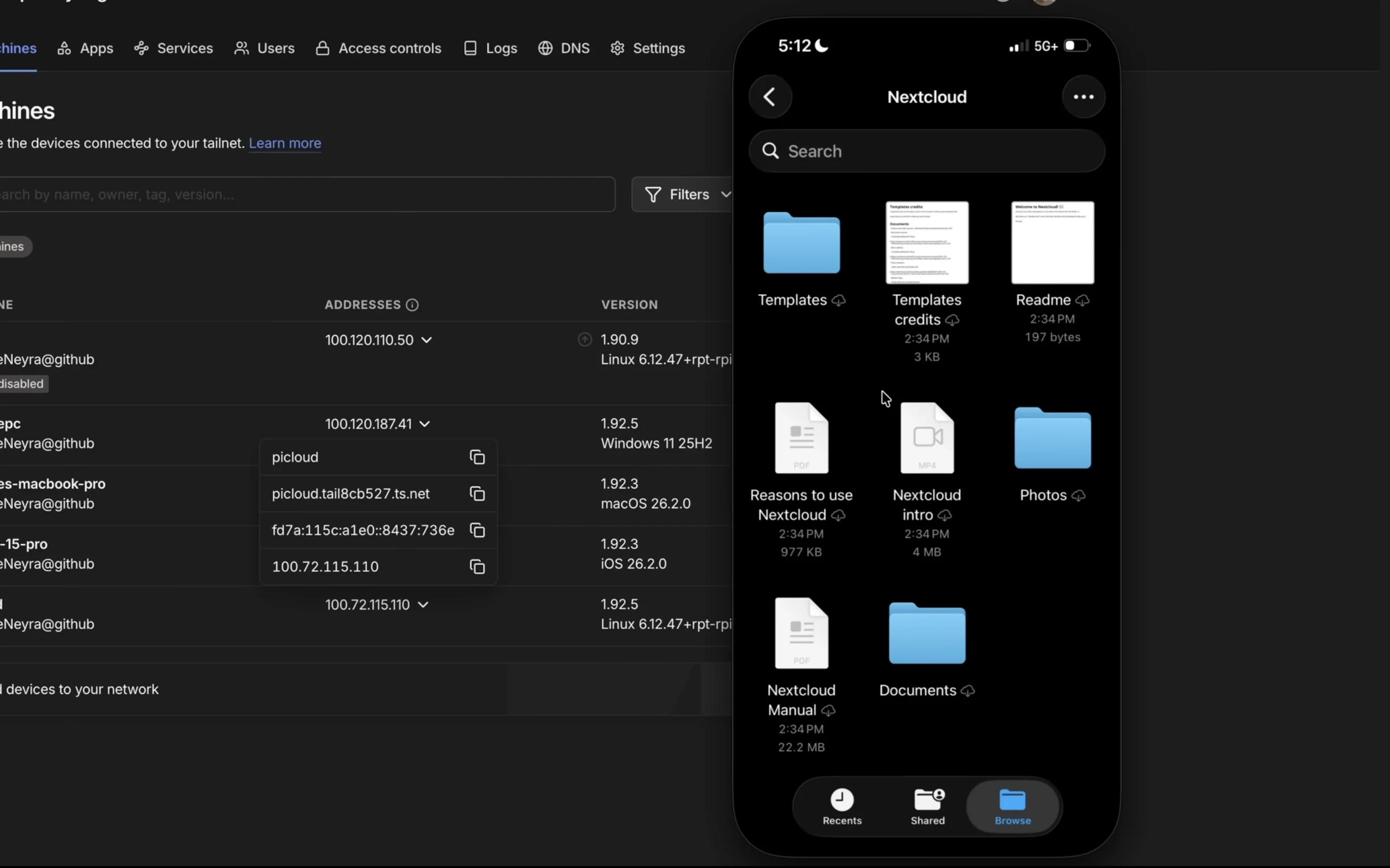Open the Settings tab
Viewport: 1390px width, 868px height.
647,48
